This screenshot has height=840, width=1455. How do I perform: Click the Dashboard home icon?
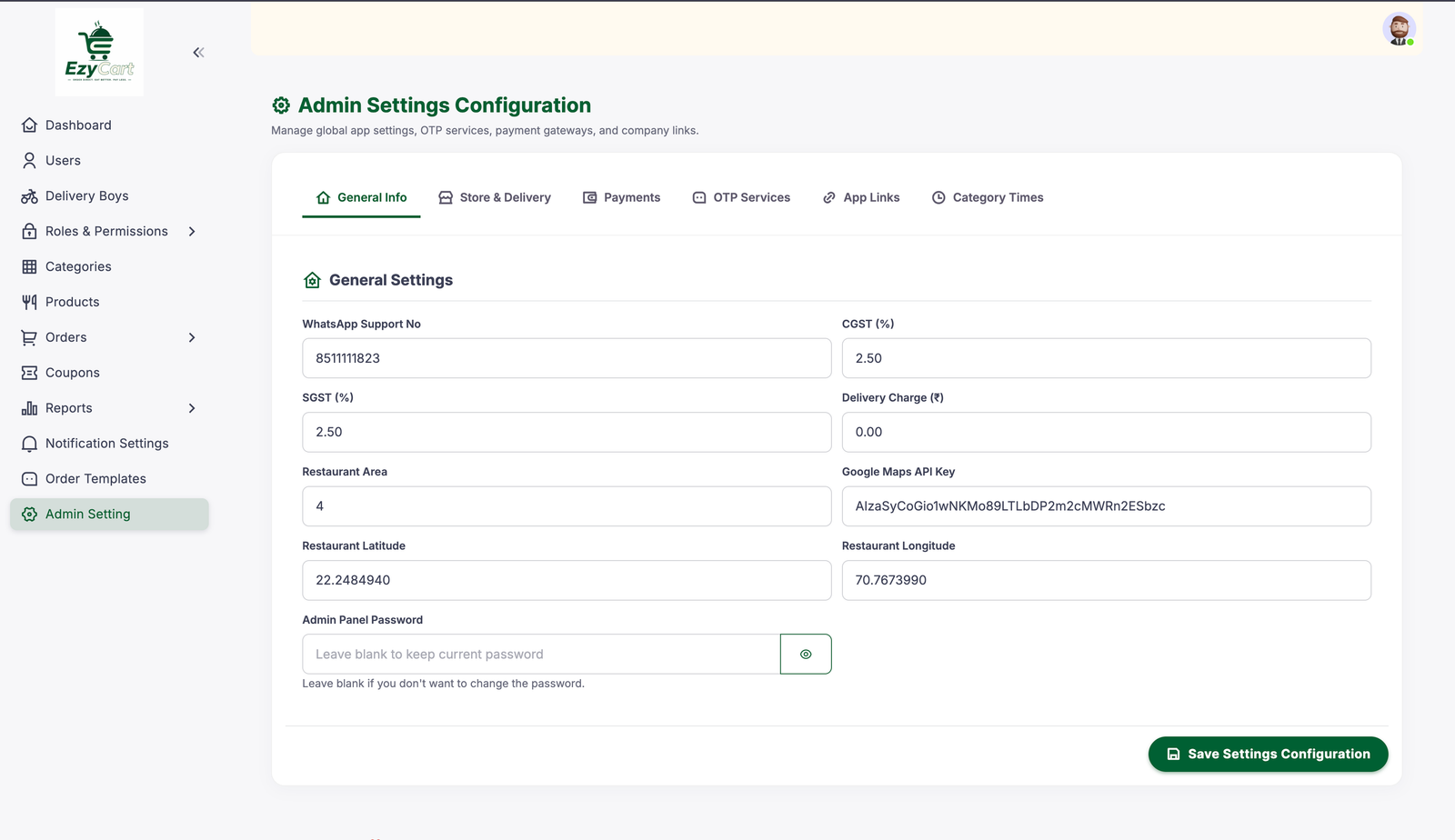coord(29,125)
